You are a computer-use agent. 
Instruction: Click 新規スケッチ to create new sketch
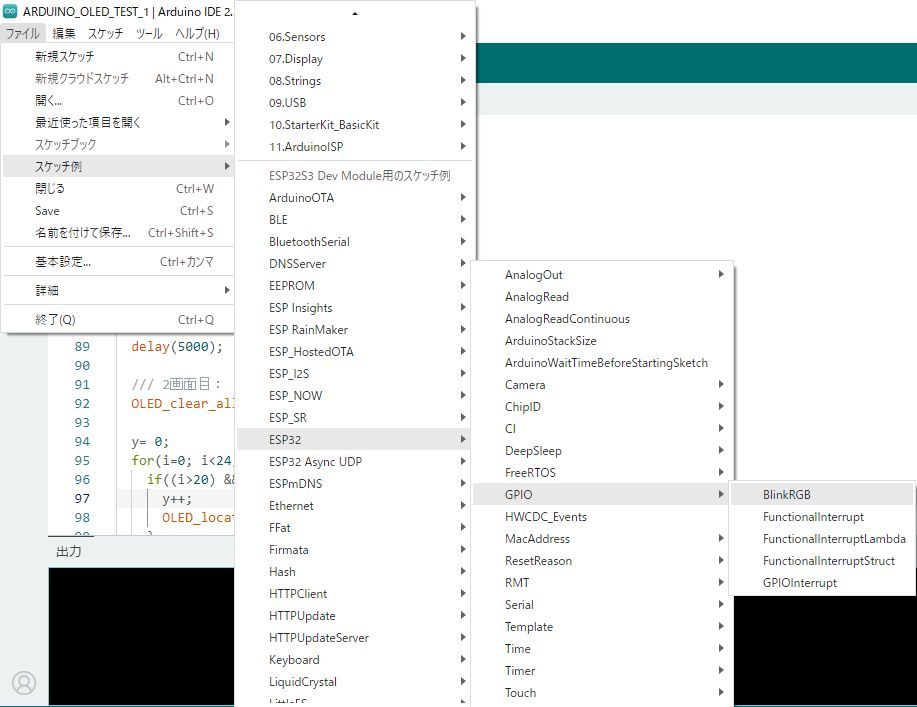(x=65, y=57)
